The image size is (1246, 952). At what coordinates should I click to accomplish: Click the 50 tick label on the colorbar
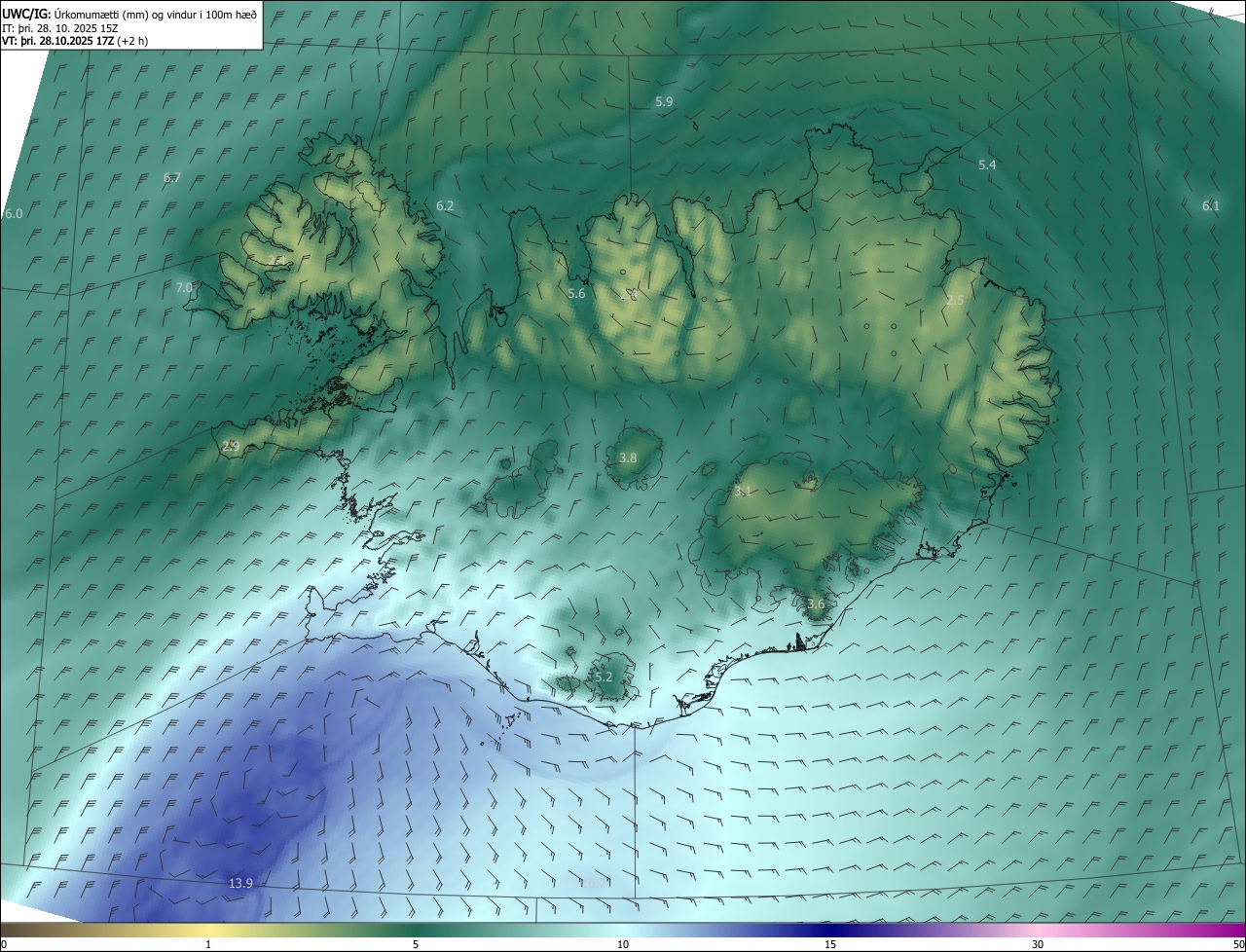(1238, 944)
